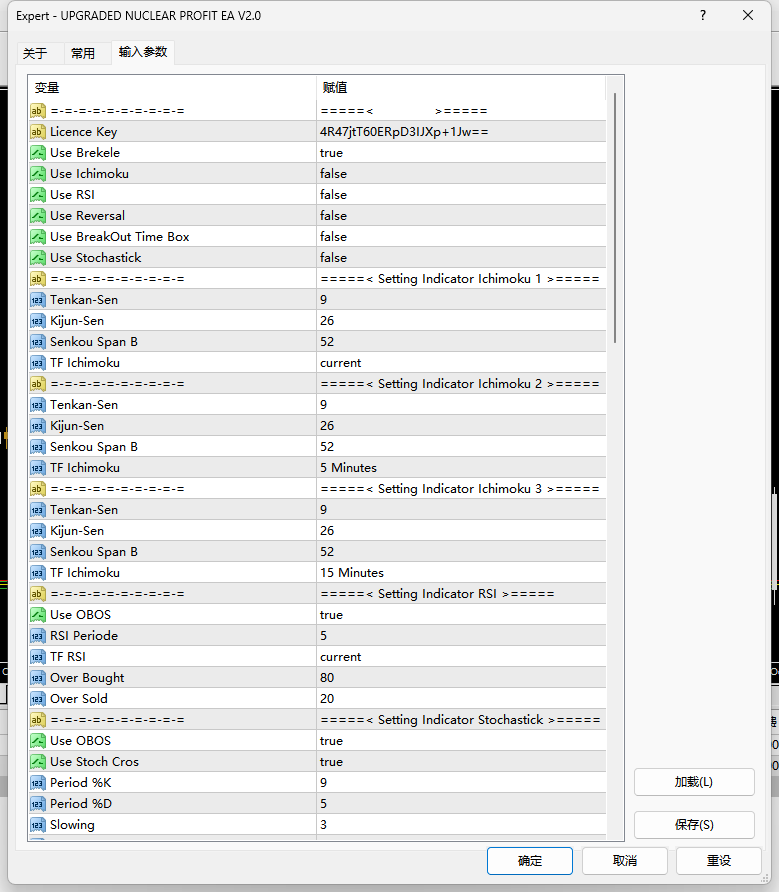Click the boolean icon next to Use Brekele

click(x=38, y=153)
